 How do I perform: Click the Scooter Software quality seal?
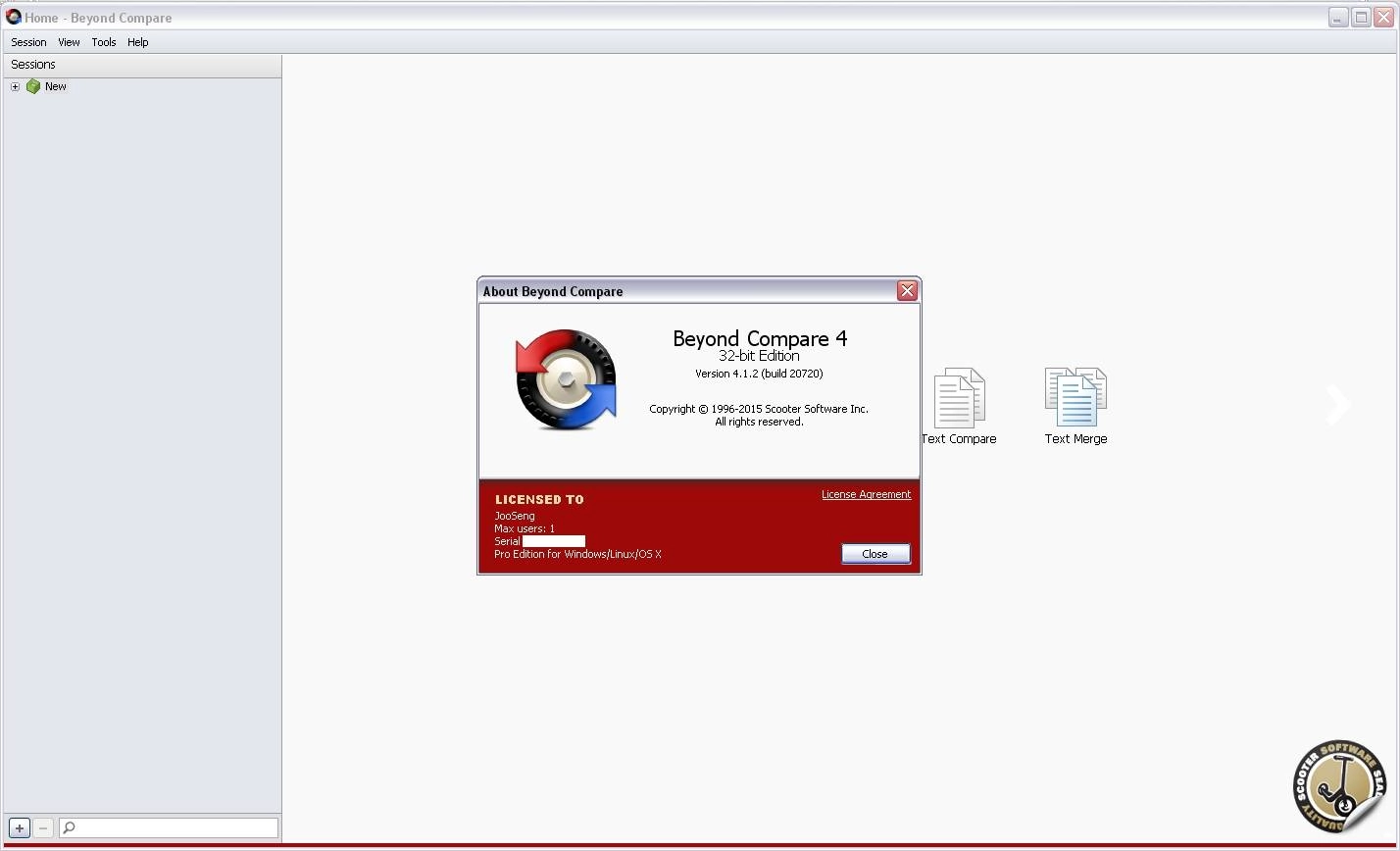(1339, 786)
